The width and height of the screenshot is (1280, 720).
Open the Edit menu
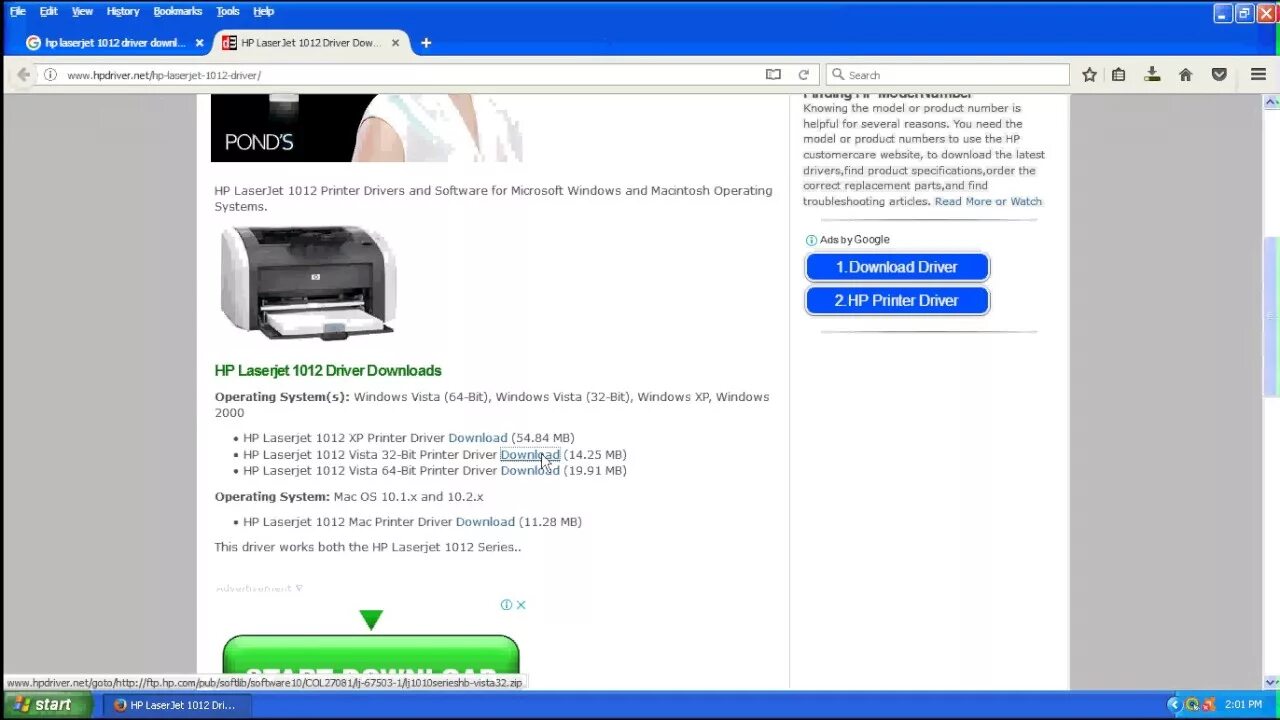(48, 11)
